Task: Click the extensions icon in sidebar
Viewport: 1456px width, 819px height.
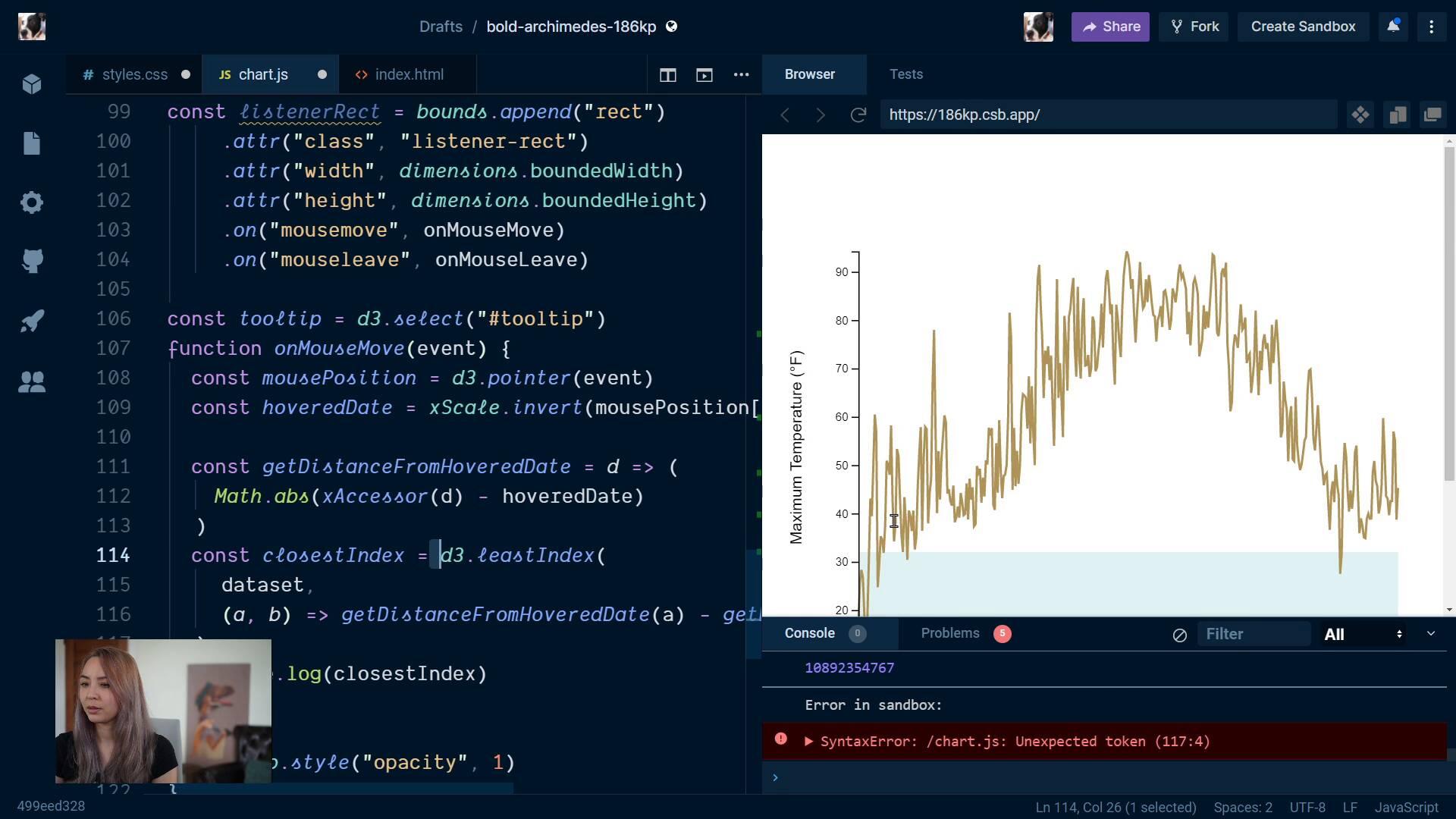Action: (x=27, y=84)
